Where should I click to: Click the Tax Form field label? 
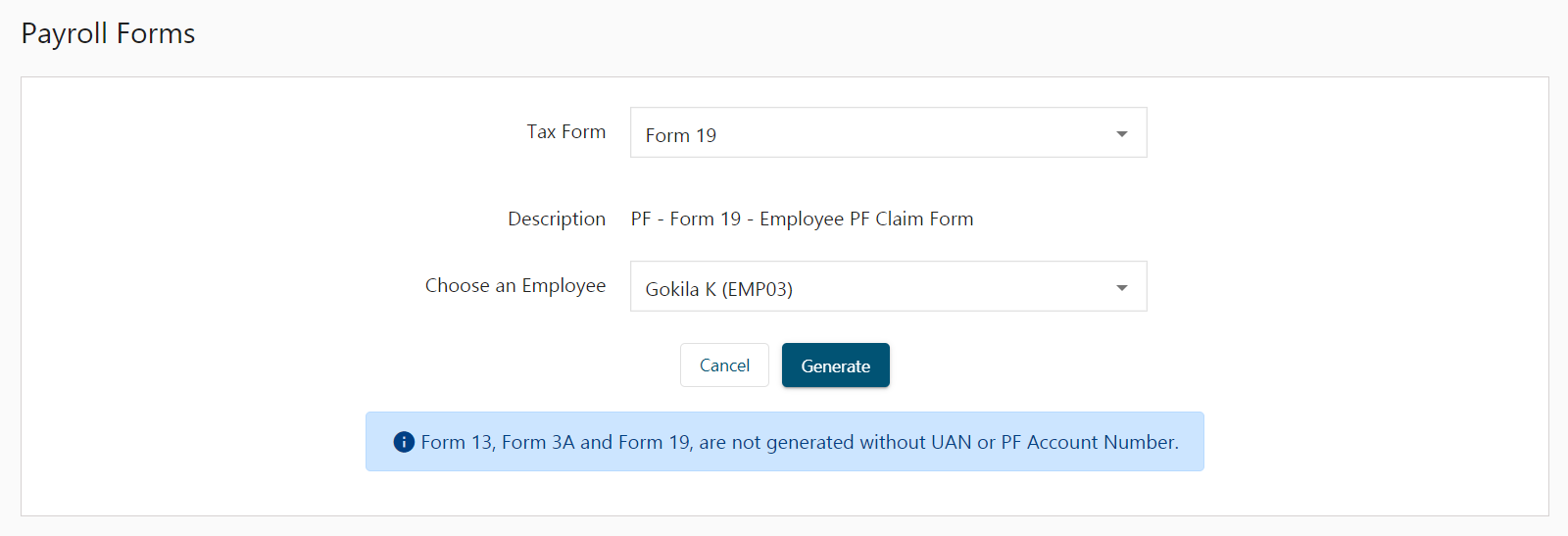pyautogui.click(x=566, y=131)
